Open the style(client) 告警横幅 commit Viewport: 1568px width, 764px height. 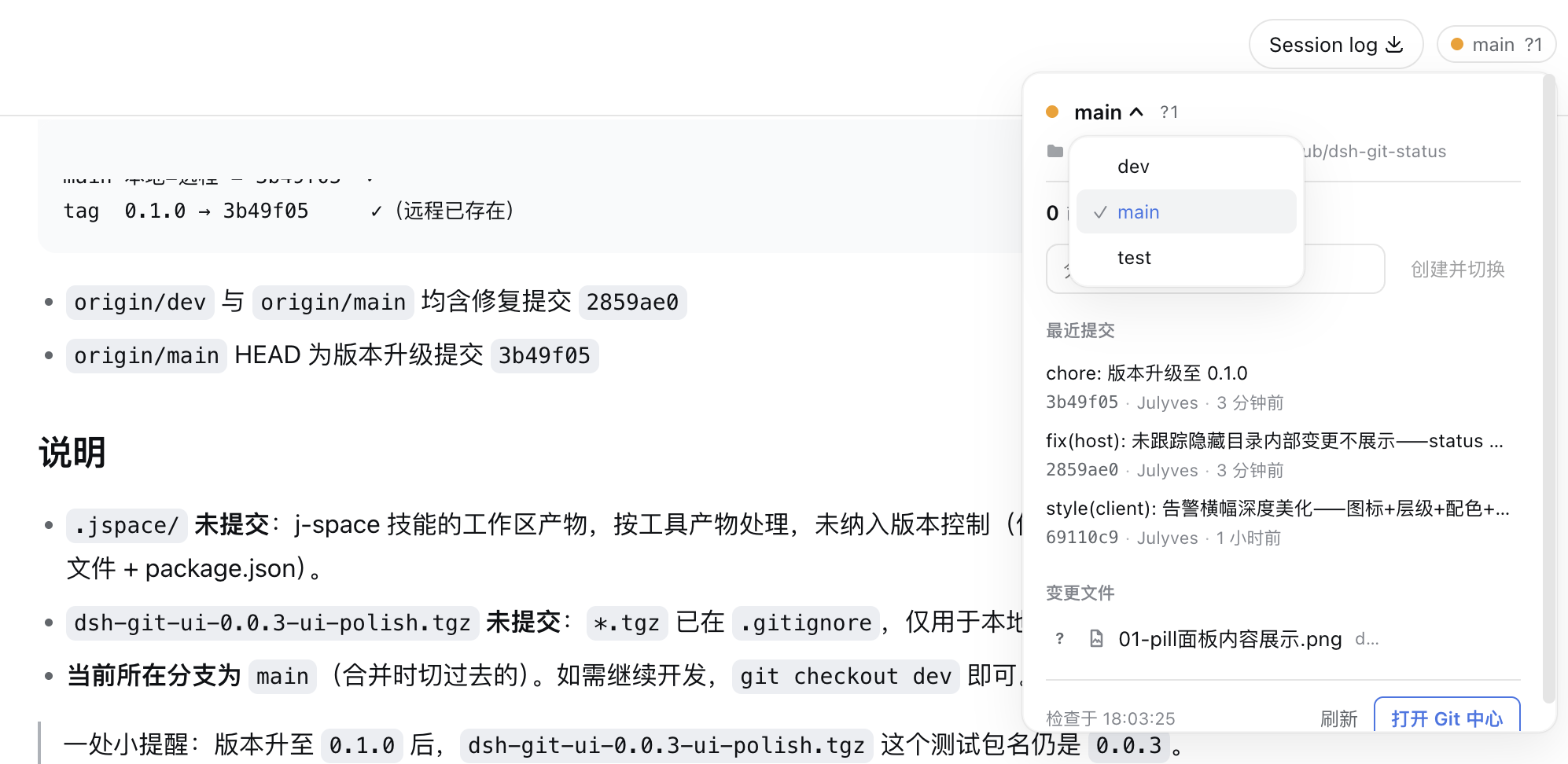pyautogui.click(x=1278, y=509)
